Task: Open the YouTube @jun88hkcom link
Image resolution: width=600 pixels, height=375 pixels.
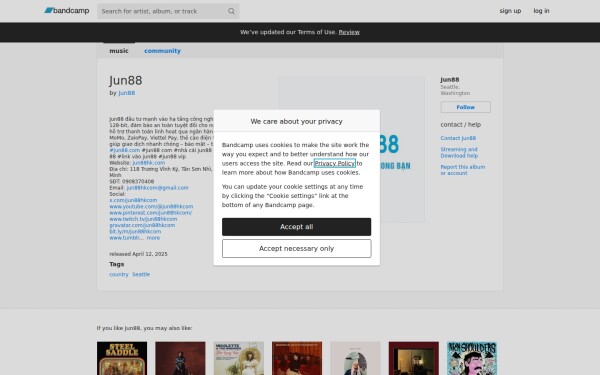Action: (151, 206)
